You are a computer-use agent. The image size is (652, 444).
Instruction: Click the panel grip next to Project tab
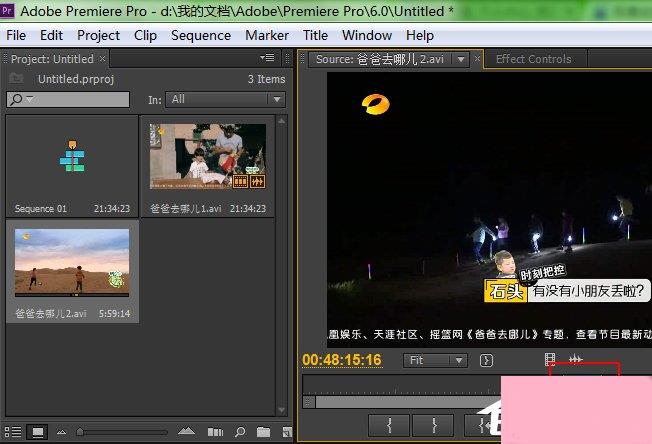(x=287, y=59)
